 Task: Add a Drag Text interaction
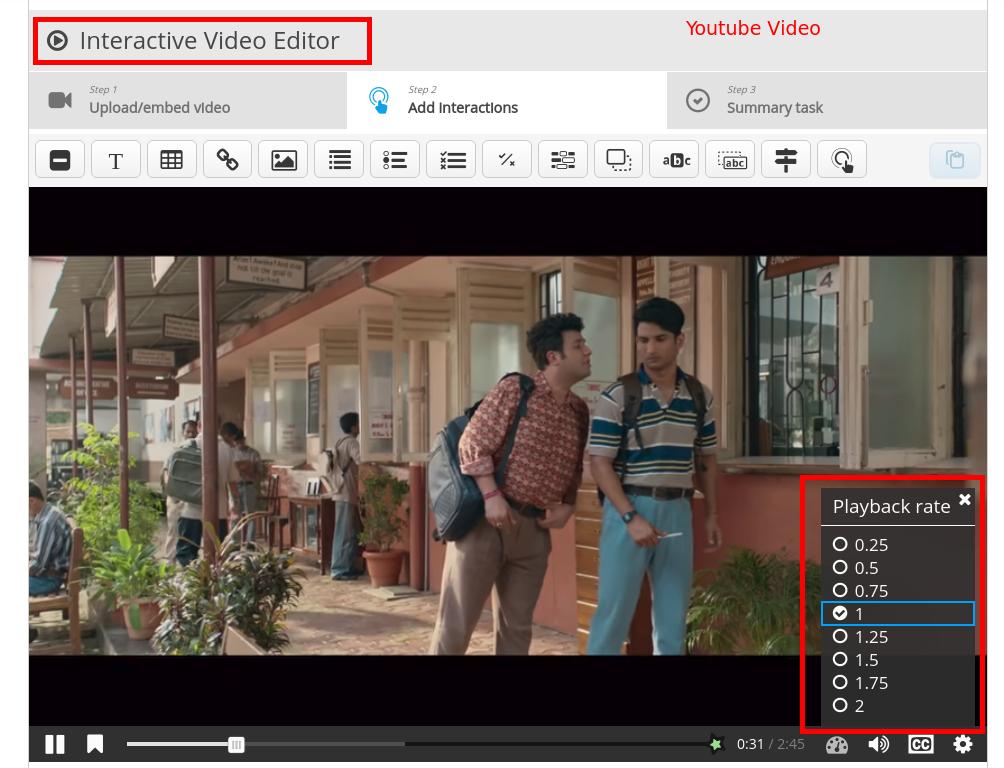731,159
